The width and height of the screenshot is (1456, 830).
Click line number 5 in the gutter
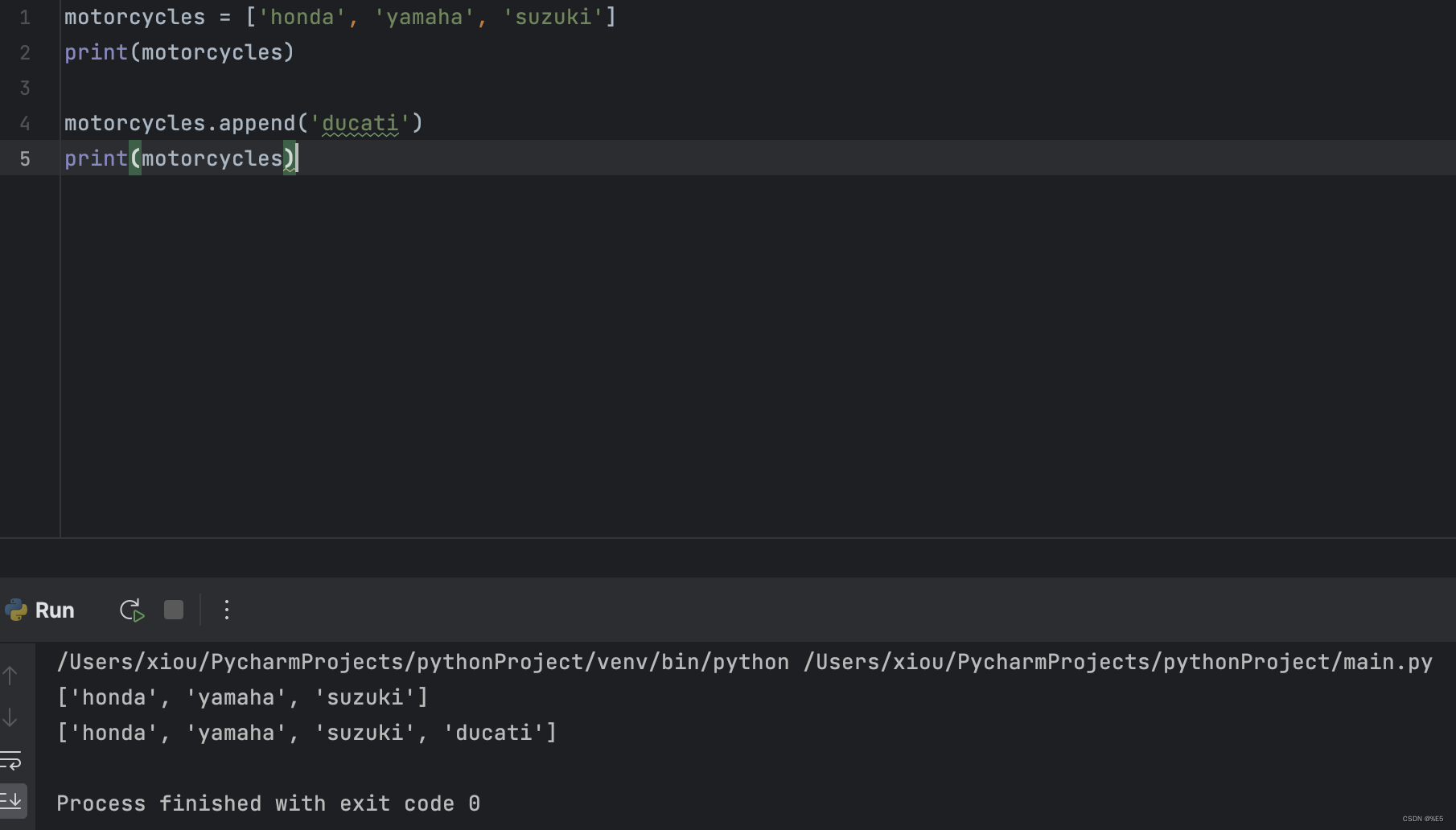pos(25,159)
